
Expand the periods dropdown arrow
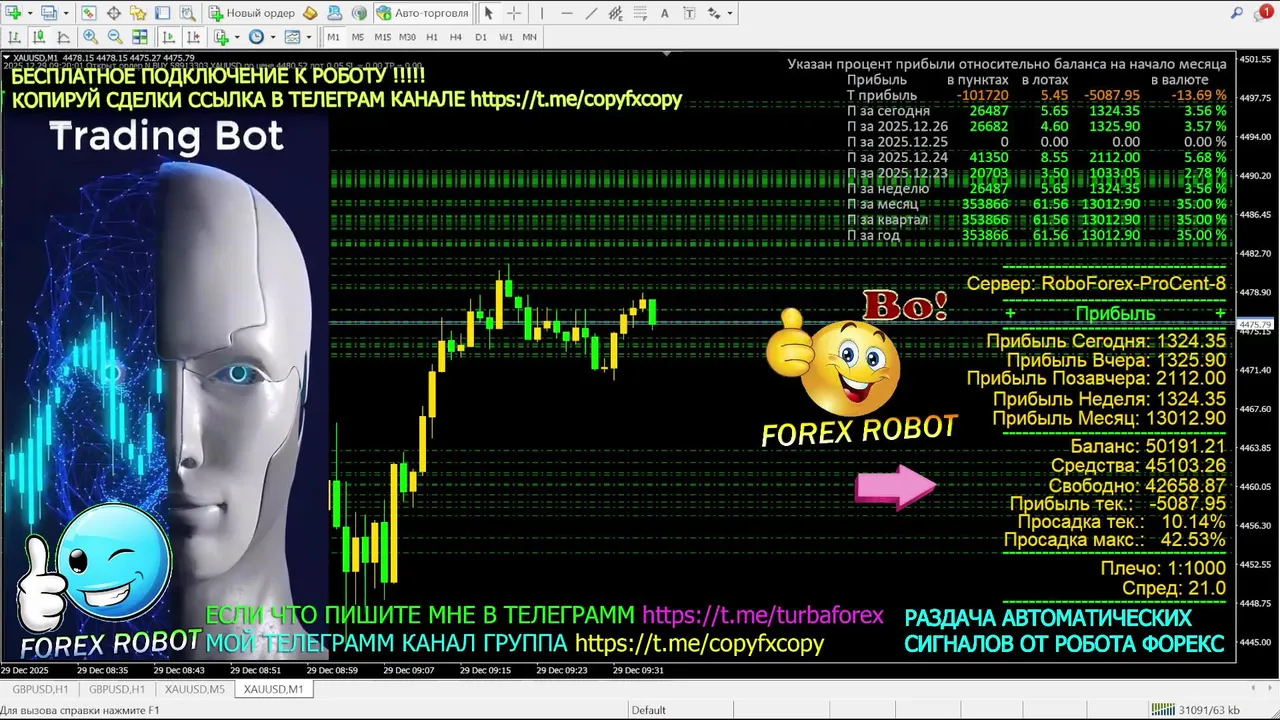point(273,37)
